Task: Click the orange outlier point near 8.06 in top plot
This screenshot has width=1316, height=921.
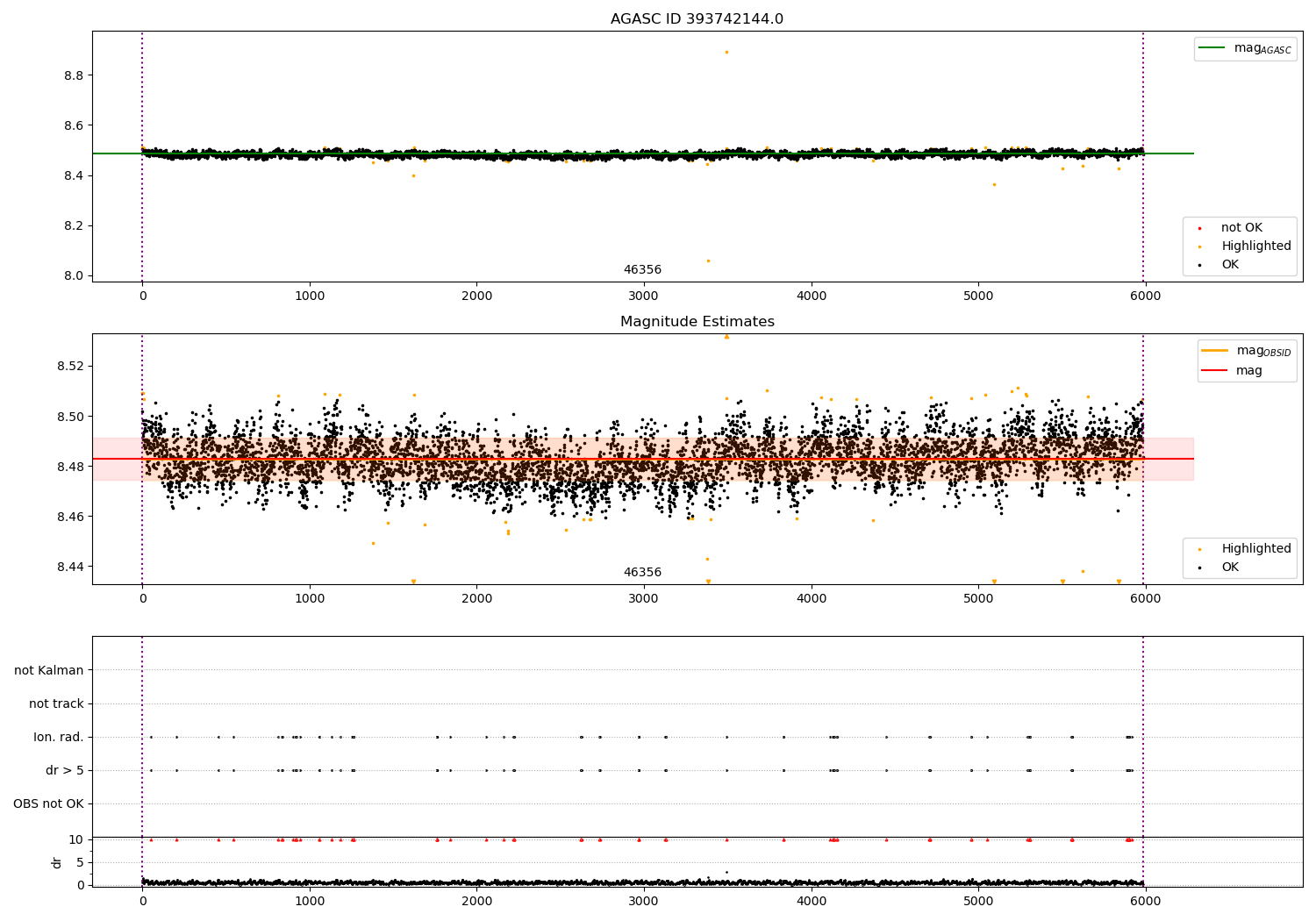Action: coord(708,261)
